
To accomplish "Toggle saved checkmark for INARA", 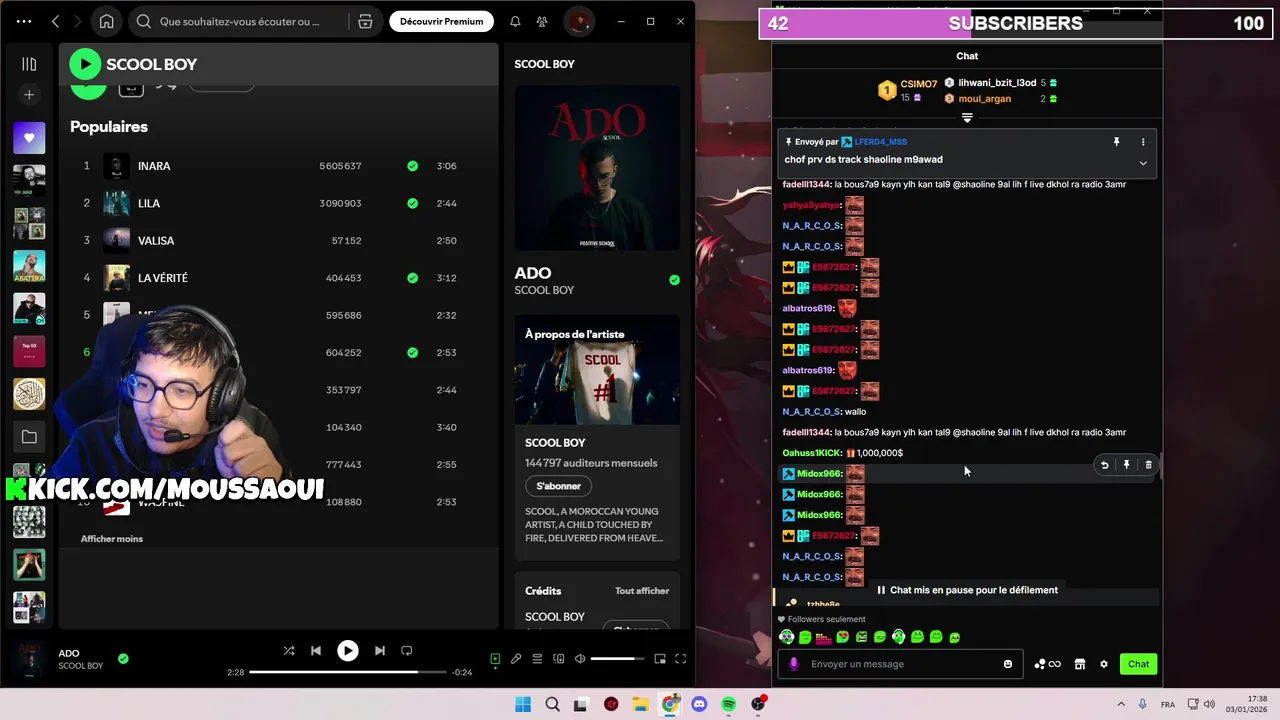I will pos(412,166).
